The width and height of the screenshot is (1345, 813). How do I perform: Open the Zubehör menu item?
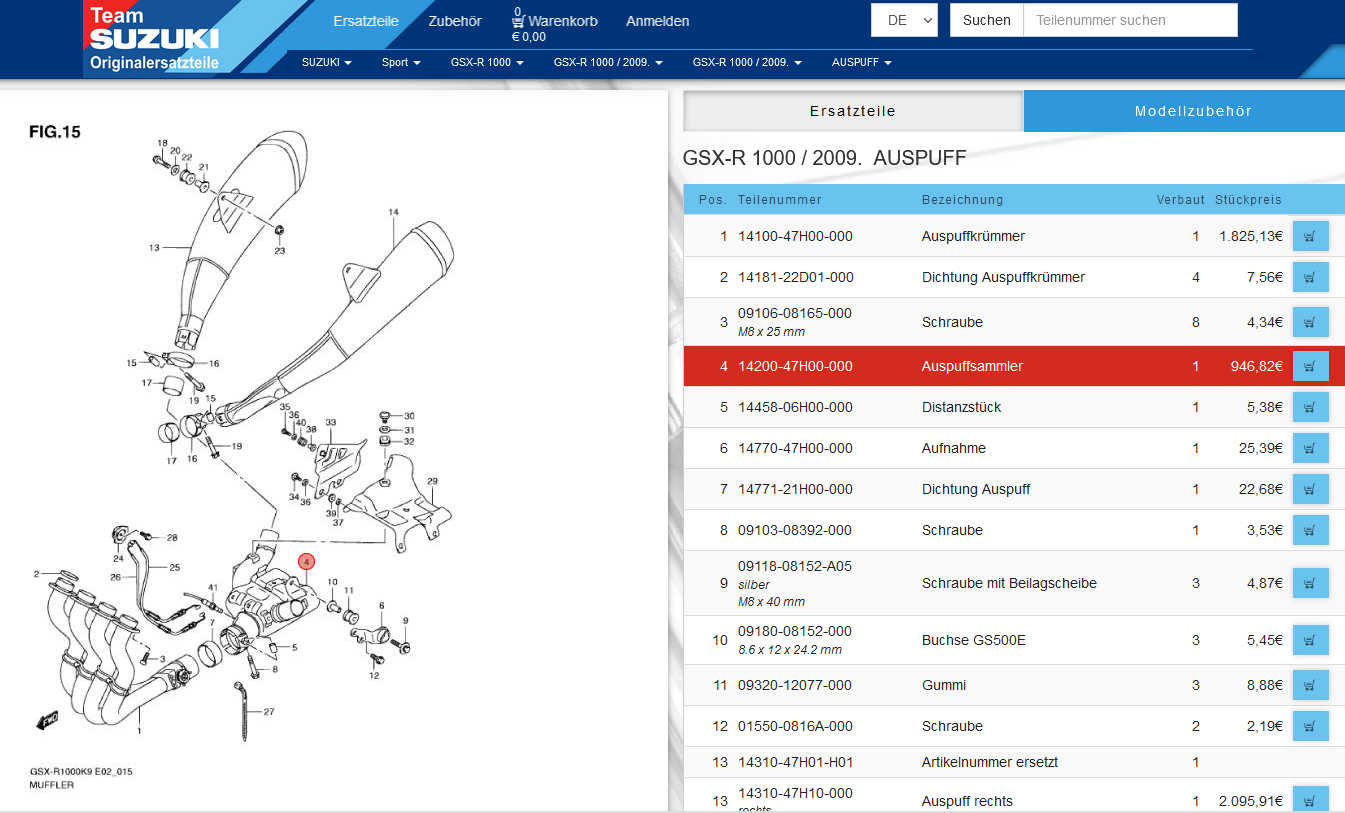click(455, 21)
